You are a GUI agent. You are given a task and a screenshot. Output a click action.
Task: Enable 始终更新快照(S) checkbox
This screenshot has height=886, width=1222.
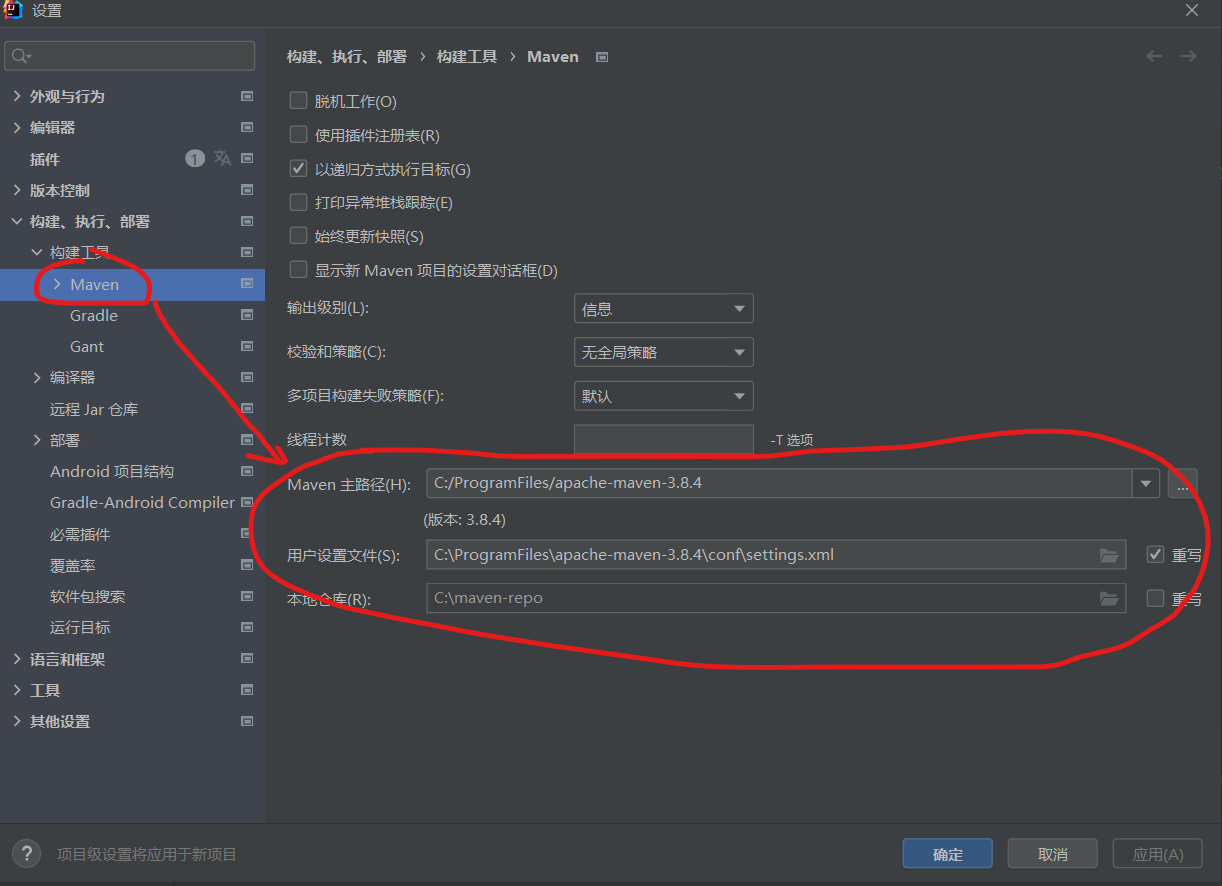tap(298, 236)
